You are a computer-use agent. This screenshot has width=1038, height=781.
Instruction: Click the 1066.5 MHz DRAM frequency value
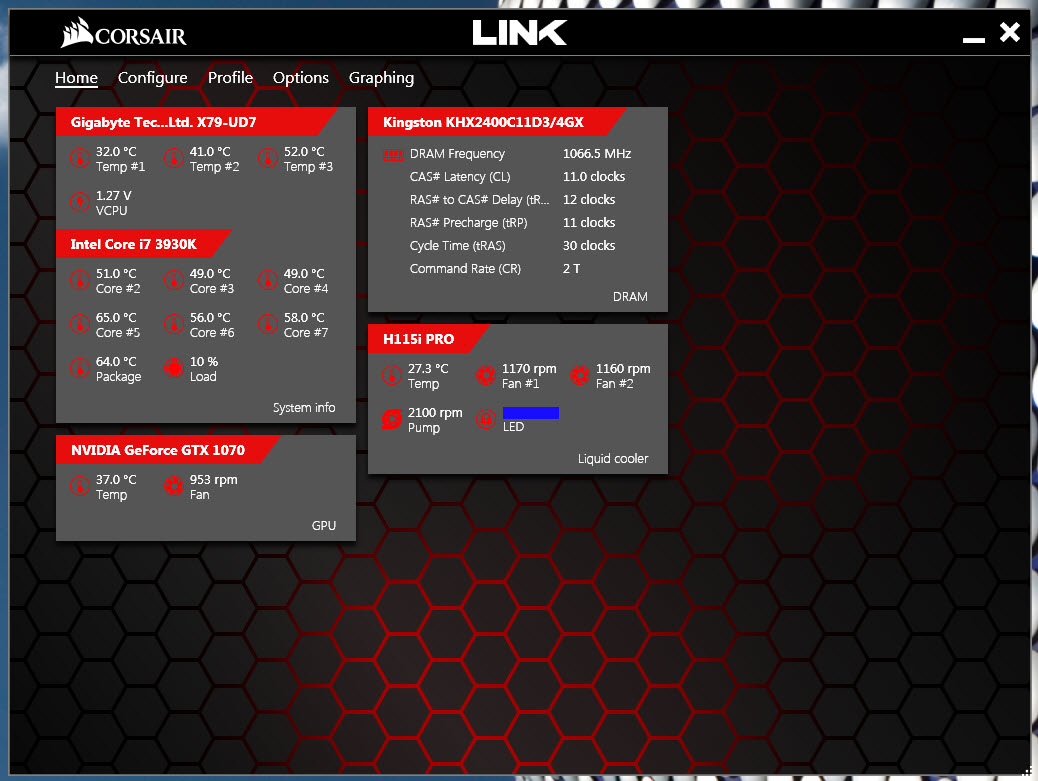click(597, 154)
